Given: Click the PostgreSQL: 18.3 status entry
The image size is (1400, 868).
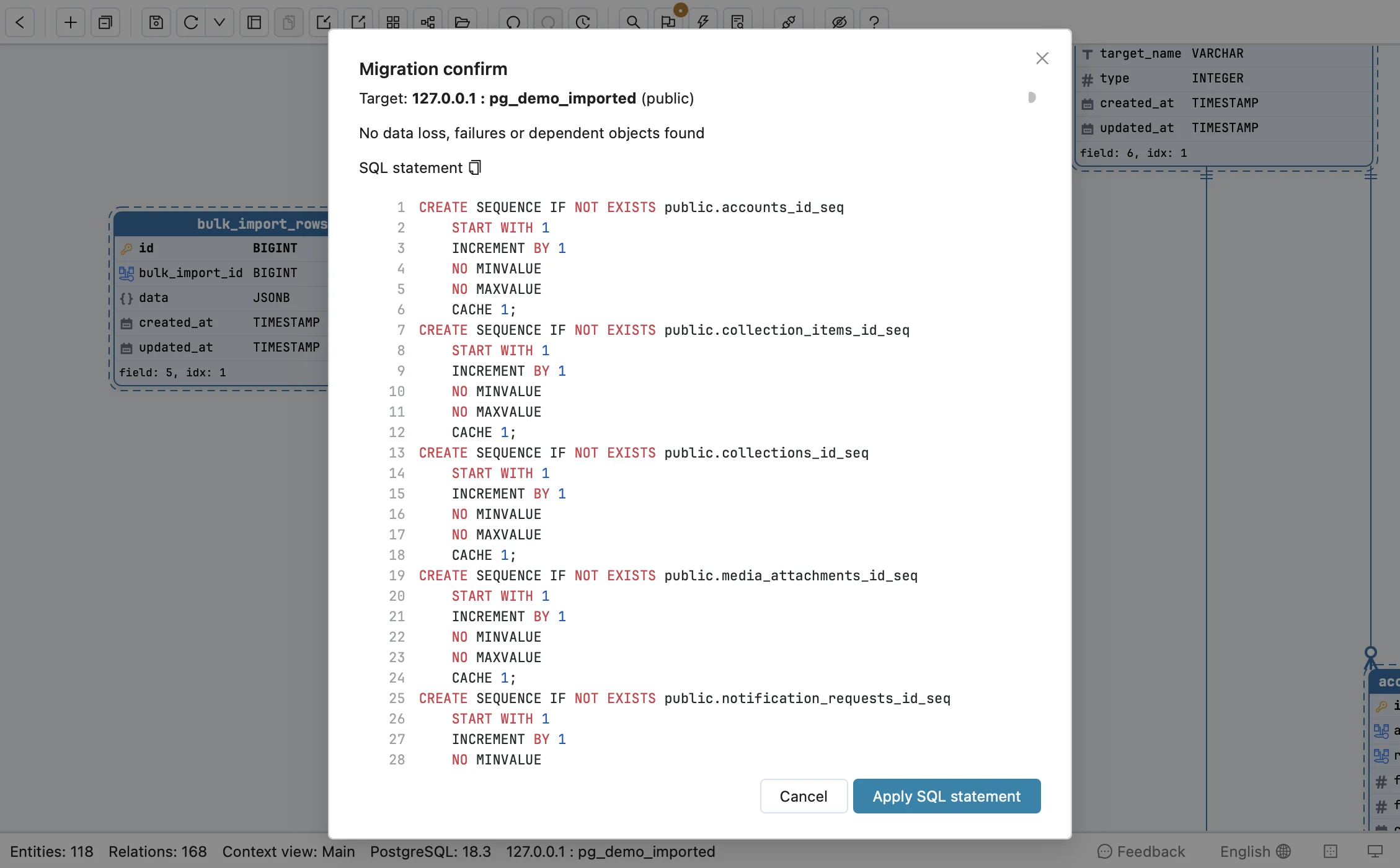Looking at the screenshot, I should [430, 851].
